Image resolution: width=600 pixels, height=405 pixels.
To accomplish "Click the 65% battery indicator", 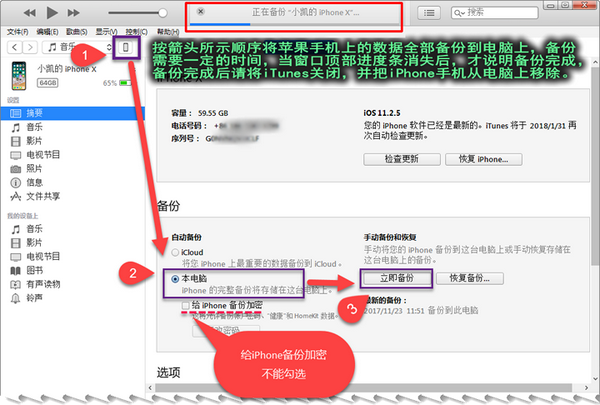I will tap(117, 83).
